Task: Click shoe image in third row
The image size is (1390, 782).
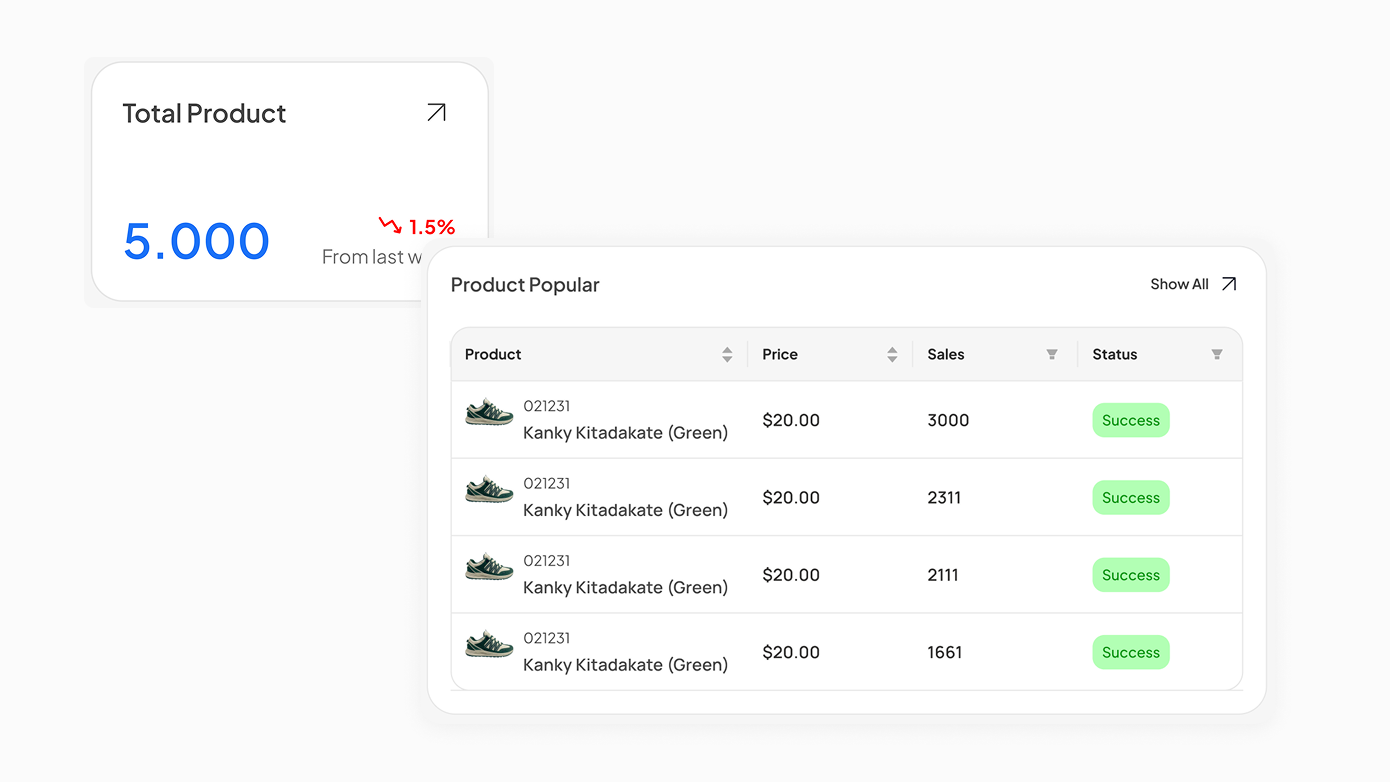Action: coord(489,568)
